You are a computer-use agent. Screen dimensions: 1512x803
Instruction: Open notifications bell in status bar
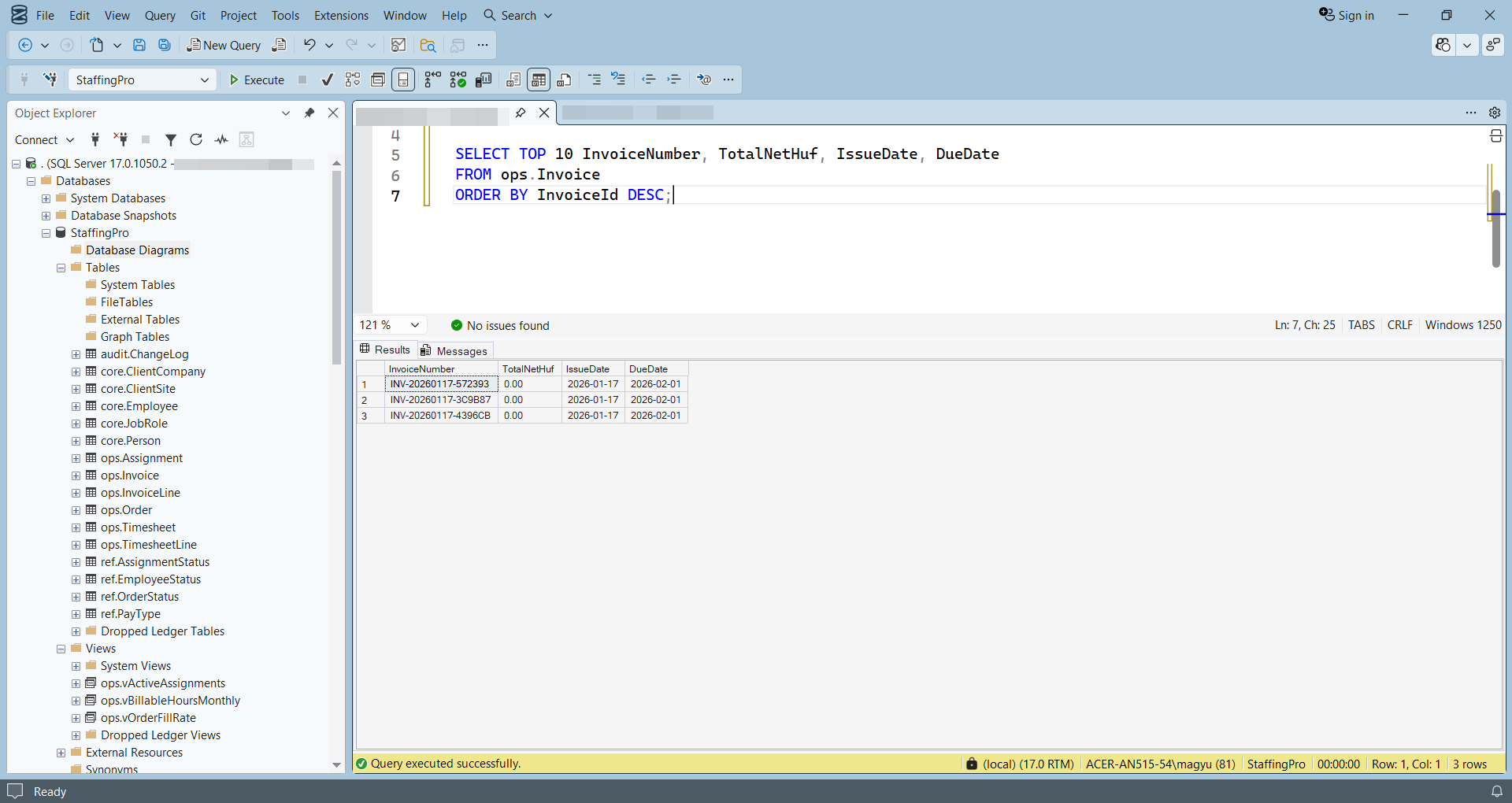click(1496, 791)
